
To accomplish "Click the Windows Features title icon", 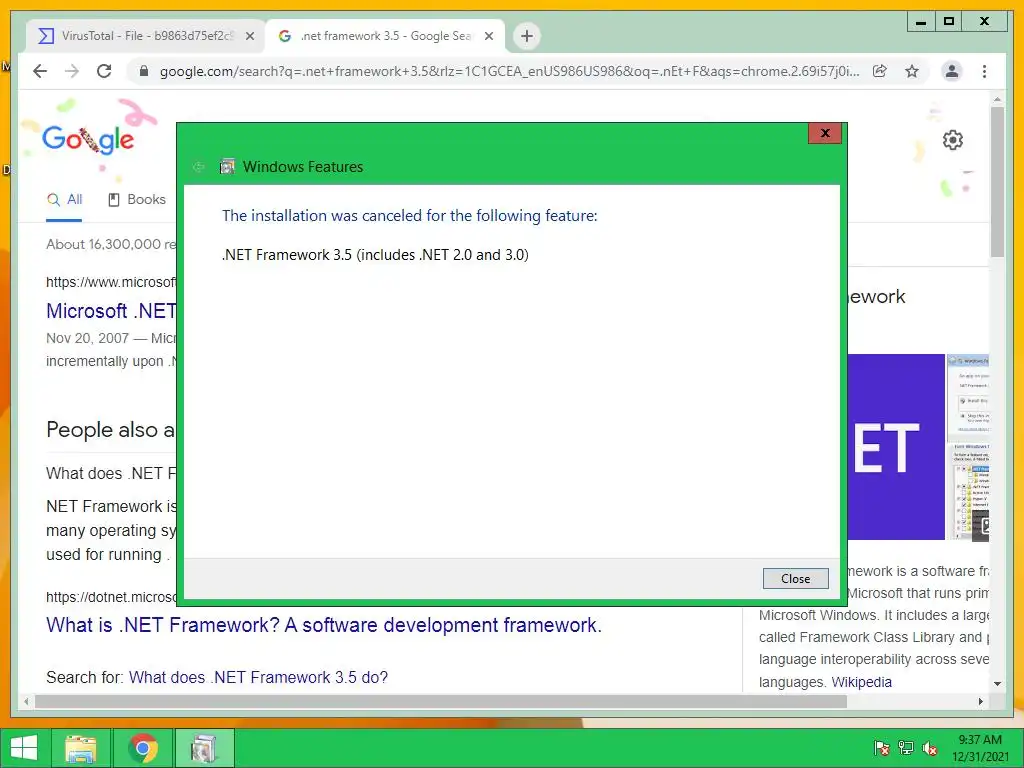I will coord(227,167).
